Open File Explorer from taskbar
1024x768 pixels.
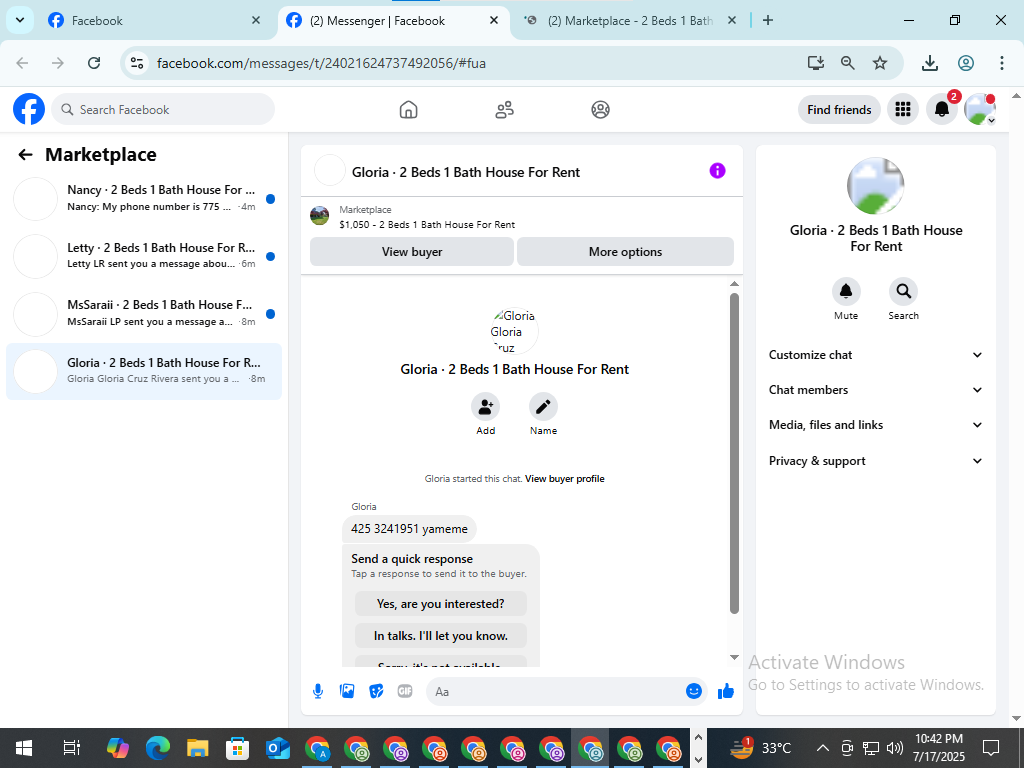(x=197, y=748)
